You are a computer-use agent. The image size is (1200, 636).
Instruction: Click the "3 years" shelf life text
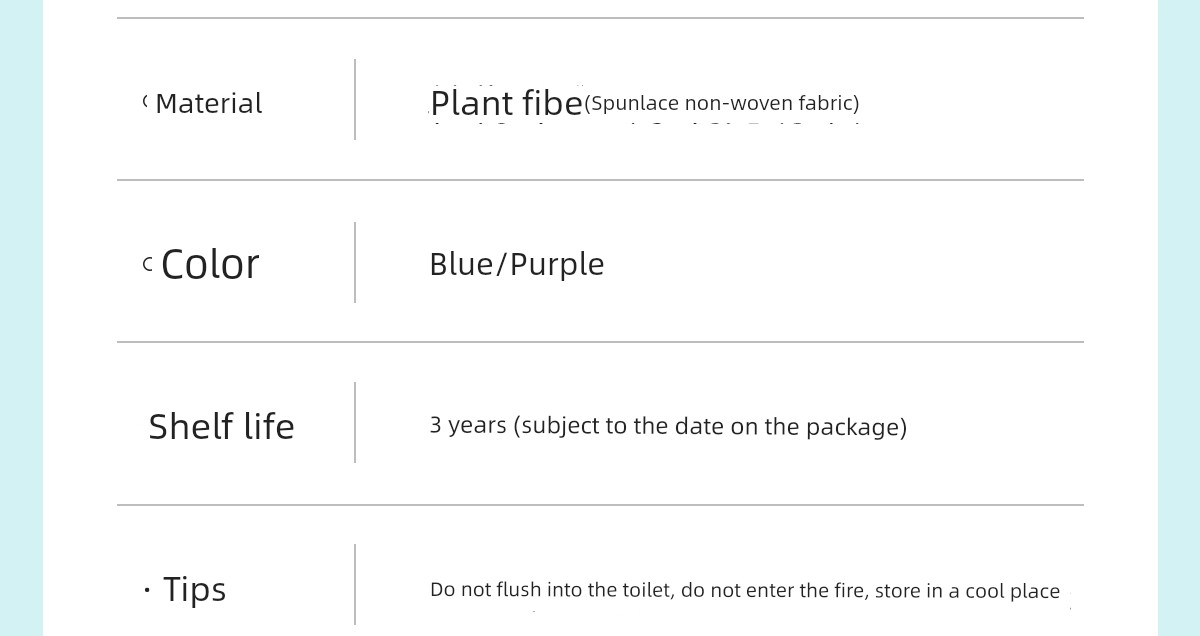click(468, 426)
